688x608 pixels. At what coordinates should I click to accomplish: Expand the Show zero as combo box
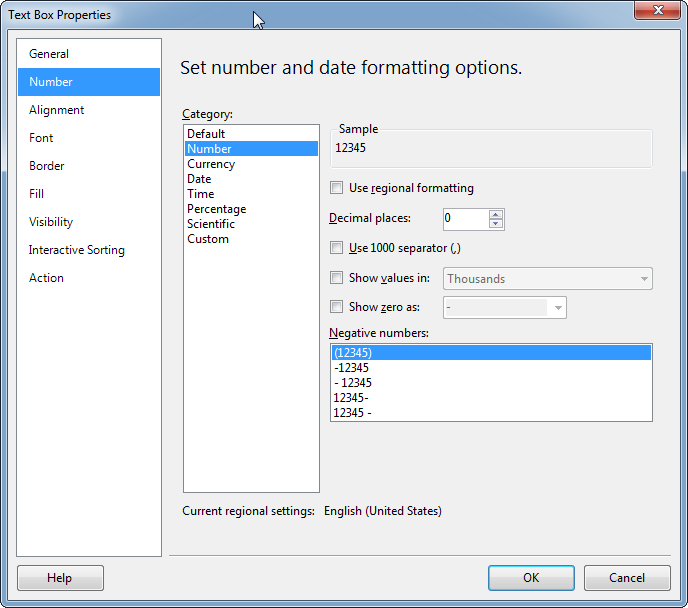pos(505,308)
